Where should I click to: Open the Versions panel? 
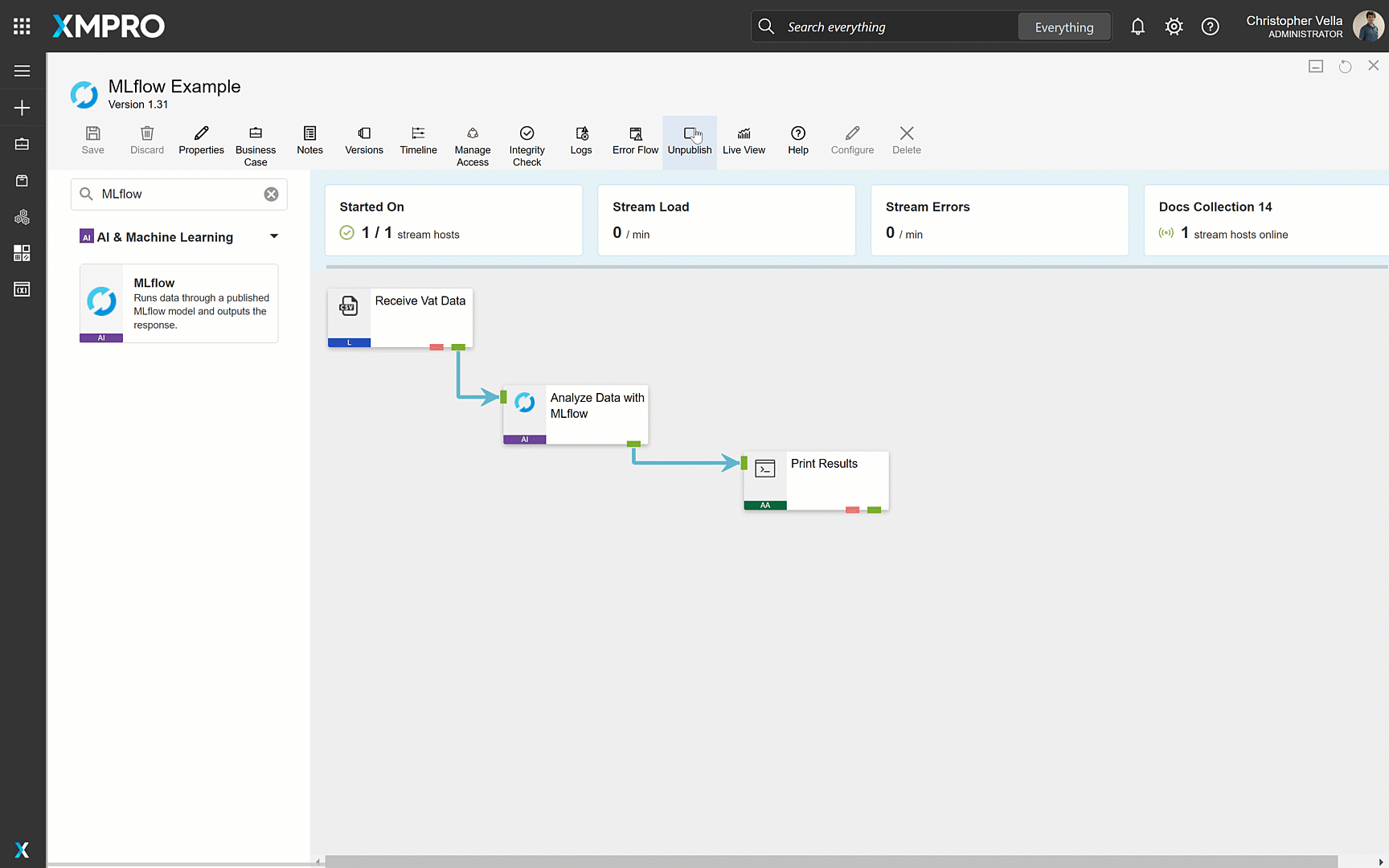tap(363, 141)
